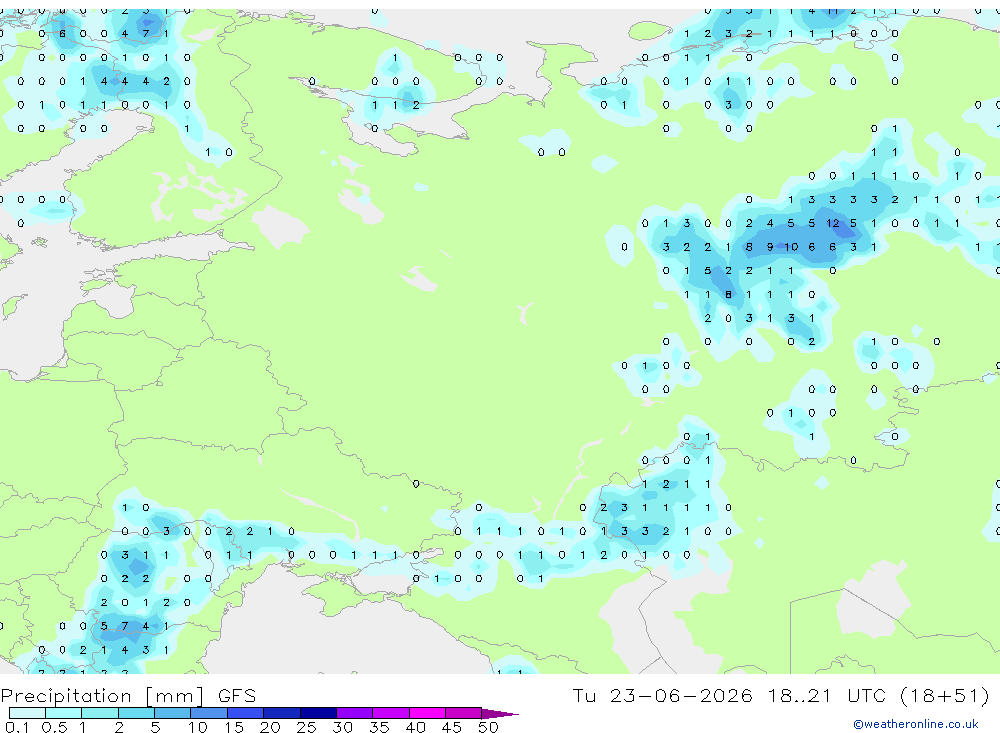Pick the 20 to 25 mm dark blue swatch

point(281,713)
